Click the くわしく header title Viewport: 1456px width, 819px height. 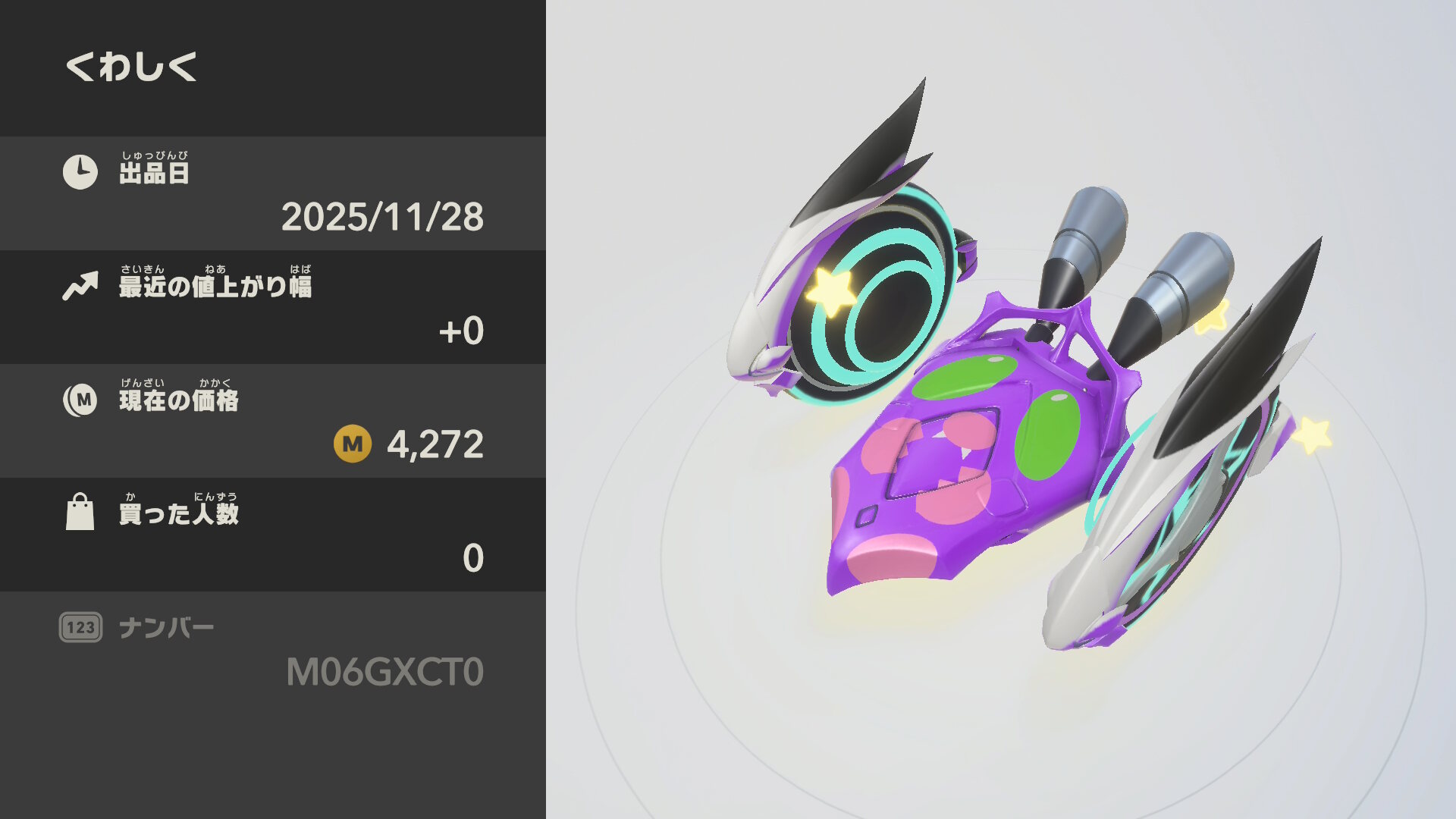132,67
